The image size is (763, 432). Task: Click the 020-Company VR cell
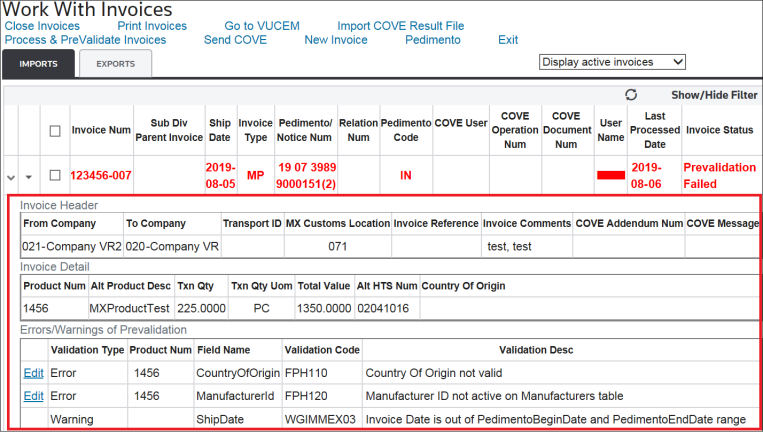pyautogui.click(x=172, y=247)
